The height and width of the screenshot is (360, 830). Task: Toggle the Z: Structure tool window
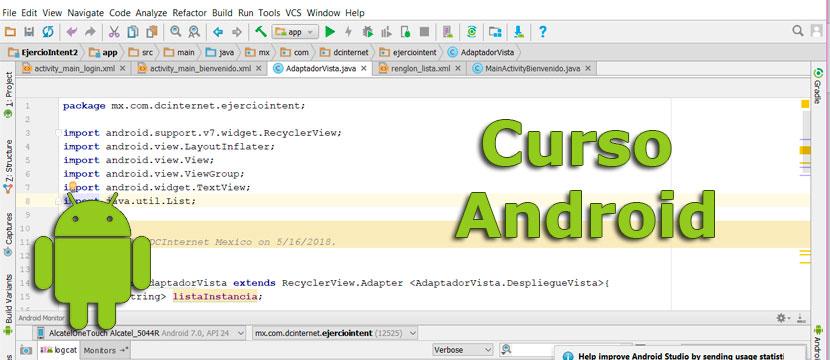[x=9, y=167]
